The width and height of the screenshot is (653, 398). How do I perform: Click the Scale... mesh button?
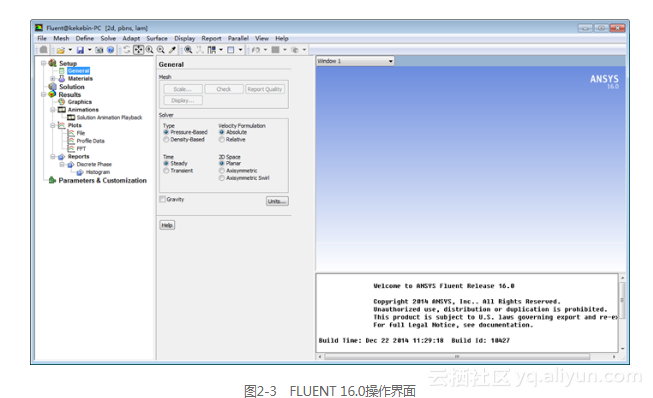(x=182, y=89)
